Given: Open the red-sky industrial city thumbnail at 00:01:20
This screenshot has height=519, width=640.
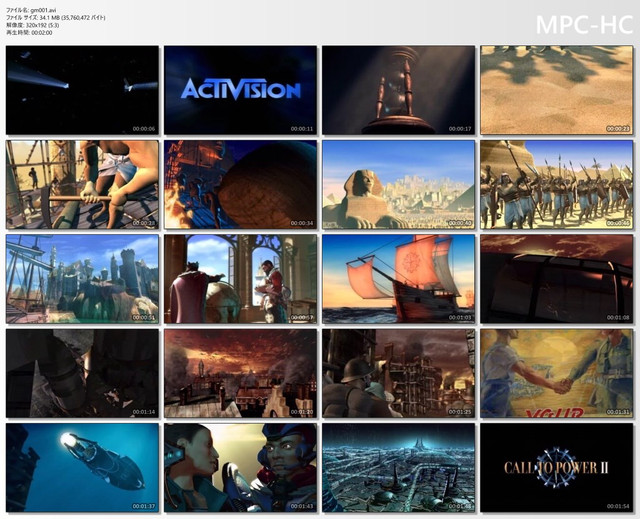Looking at the screenshot, I should click(240, 373).
